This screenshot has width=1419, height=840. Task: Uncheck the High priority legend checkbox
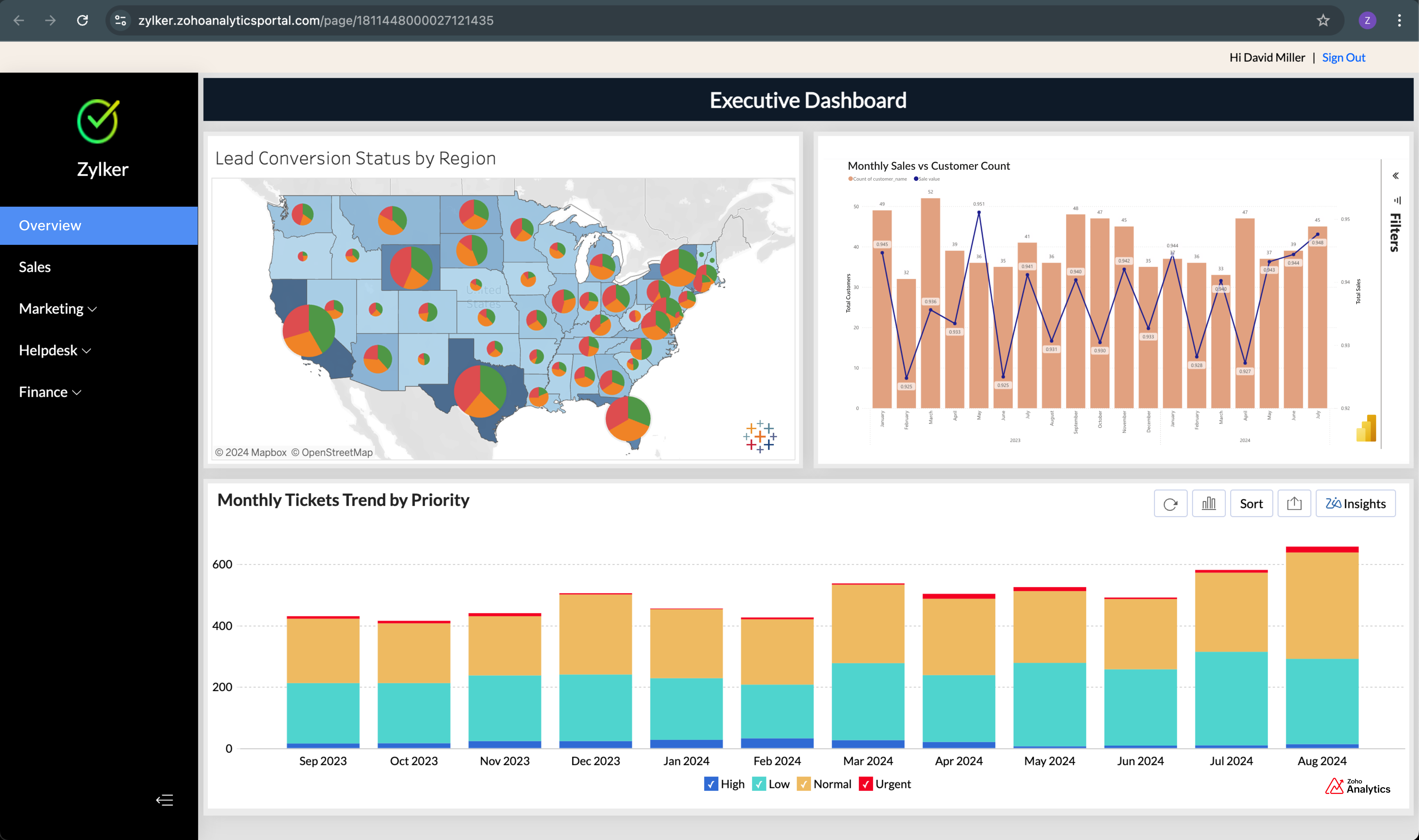tap(711, 784)
